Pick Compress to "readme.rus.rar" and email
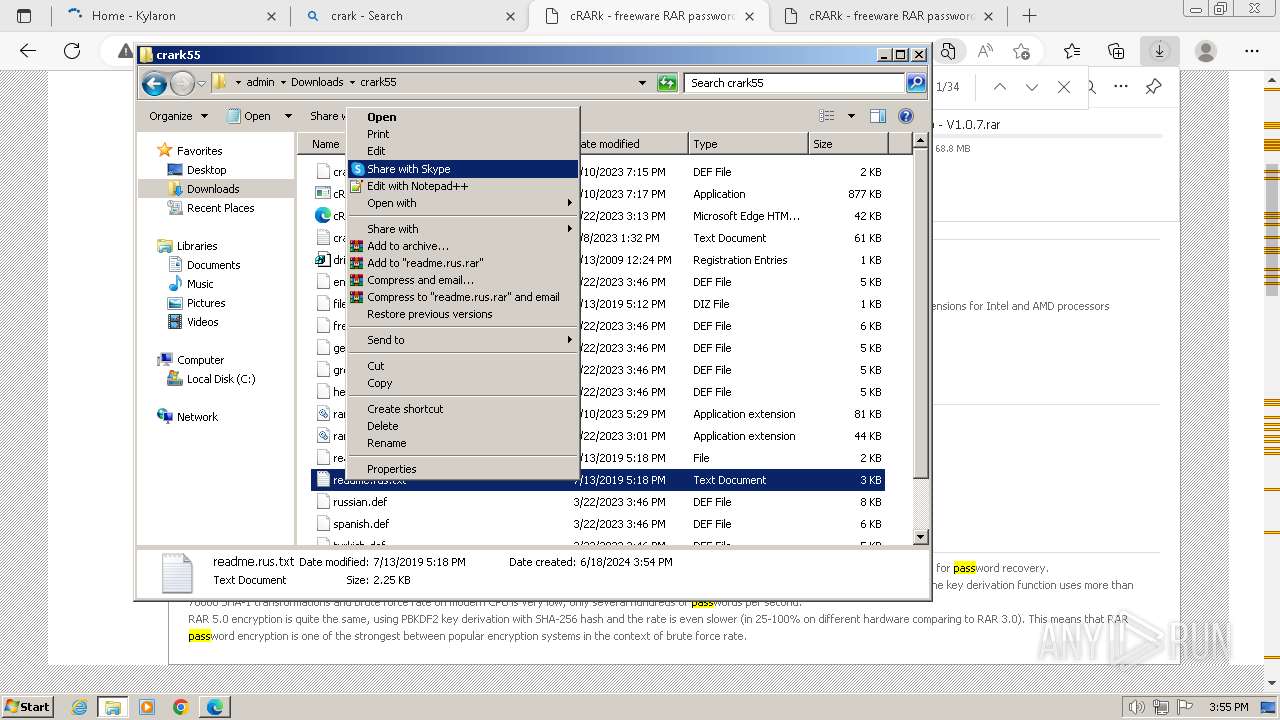 click(462, 297)
